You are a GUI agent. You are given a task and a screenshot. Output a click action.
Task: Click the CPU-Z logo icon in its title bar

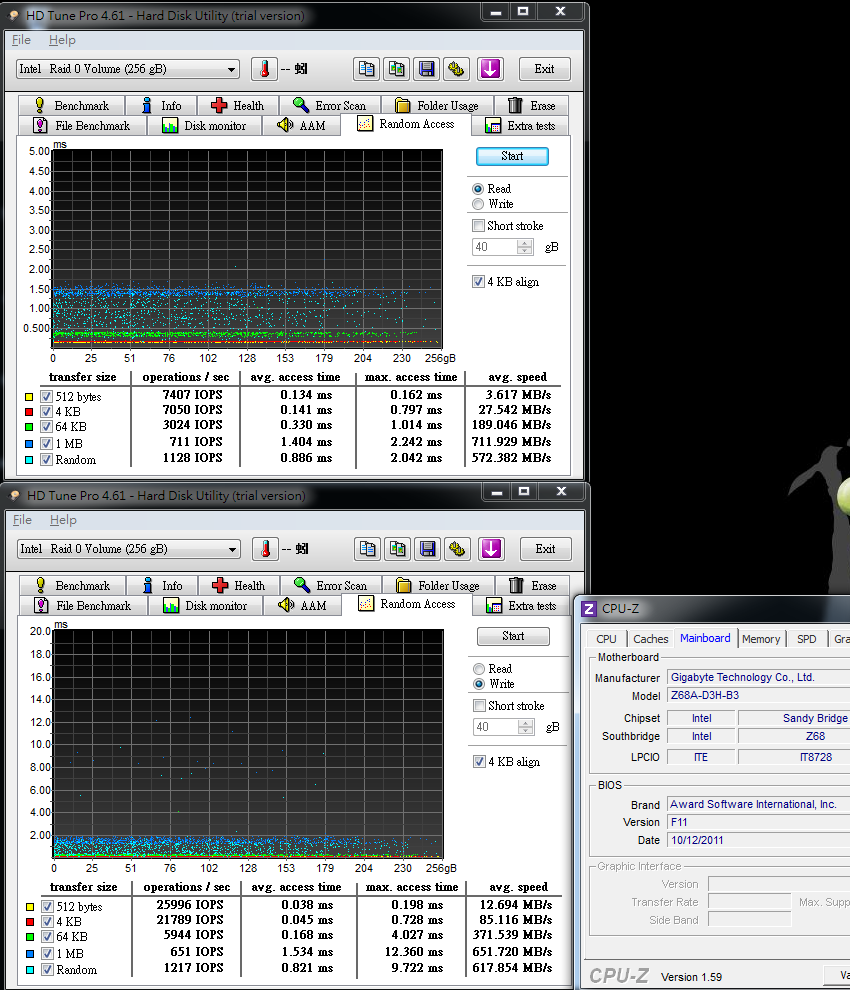tap(589, 609)
